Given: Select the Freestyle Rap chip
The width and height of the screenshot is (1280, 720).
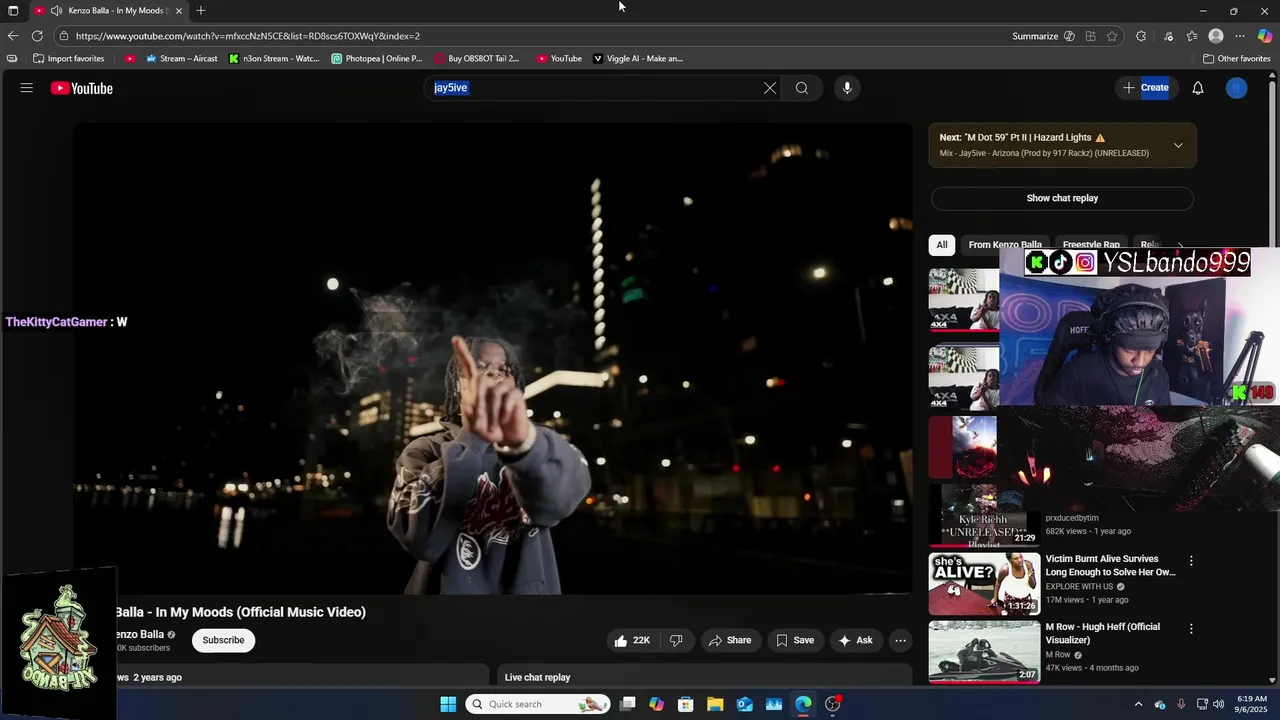Looking at the screenshot, I should click(1091, 245).
